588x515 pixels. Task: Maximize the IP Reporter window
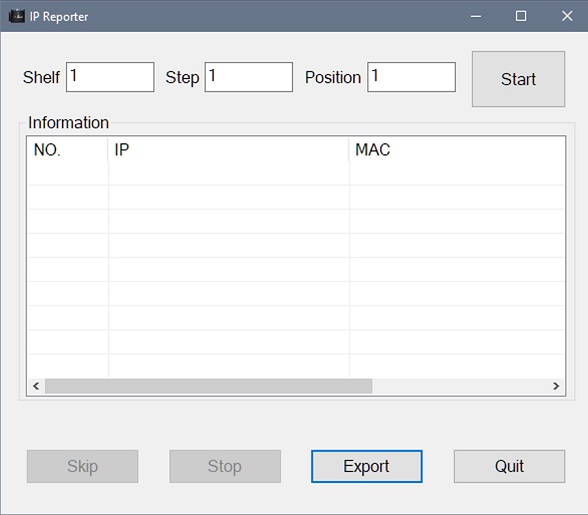[x=521, y=16]
